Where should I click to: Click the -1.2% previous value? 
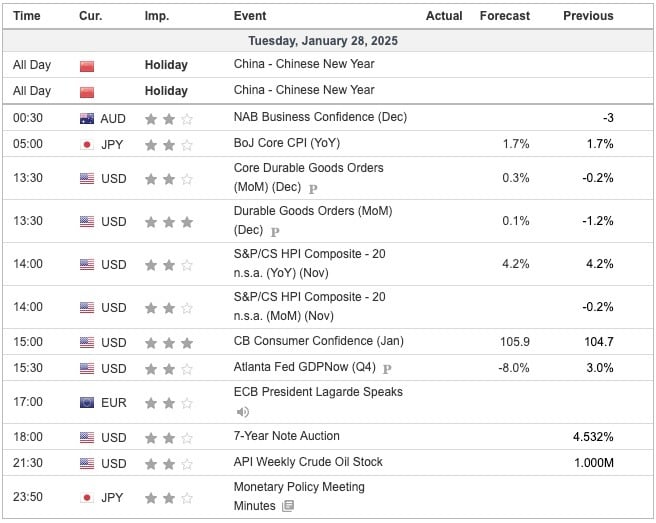[598, 221]
